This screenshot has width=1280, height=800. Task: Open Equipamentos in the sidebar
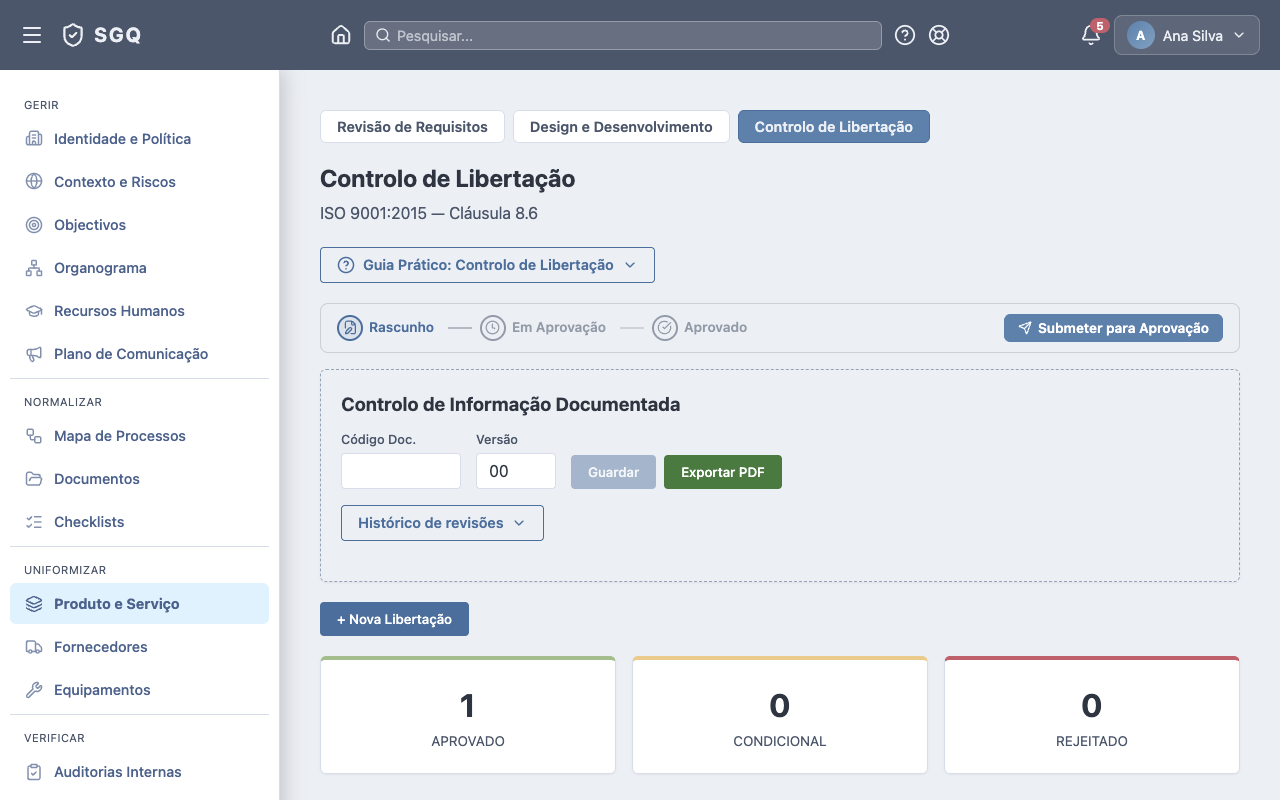[139, 690]
